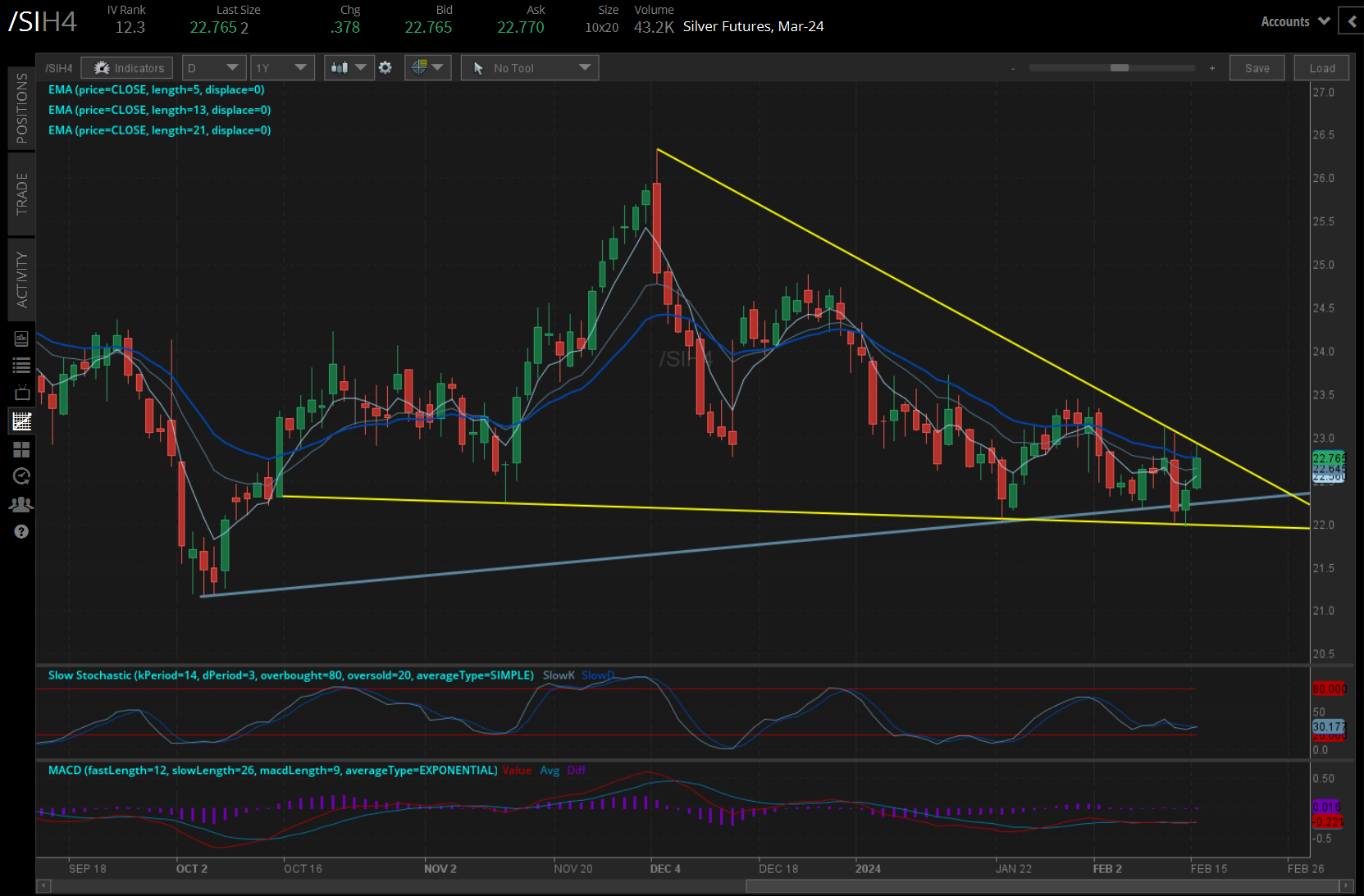Screen dimensions: 1364x896
Task: Open the people community icon in sidebar
Action: point(21,504)
